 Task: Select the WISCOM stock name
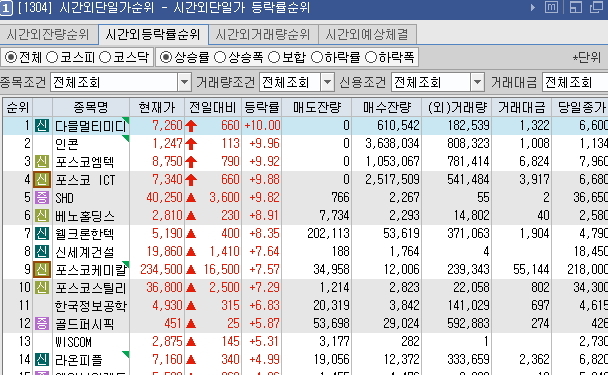(x=74, y=342)
